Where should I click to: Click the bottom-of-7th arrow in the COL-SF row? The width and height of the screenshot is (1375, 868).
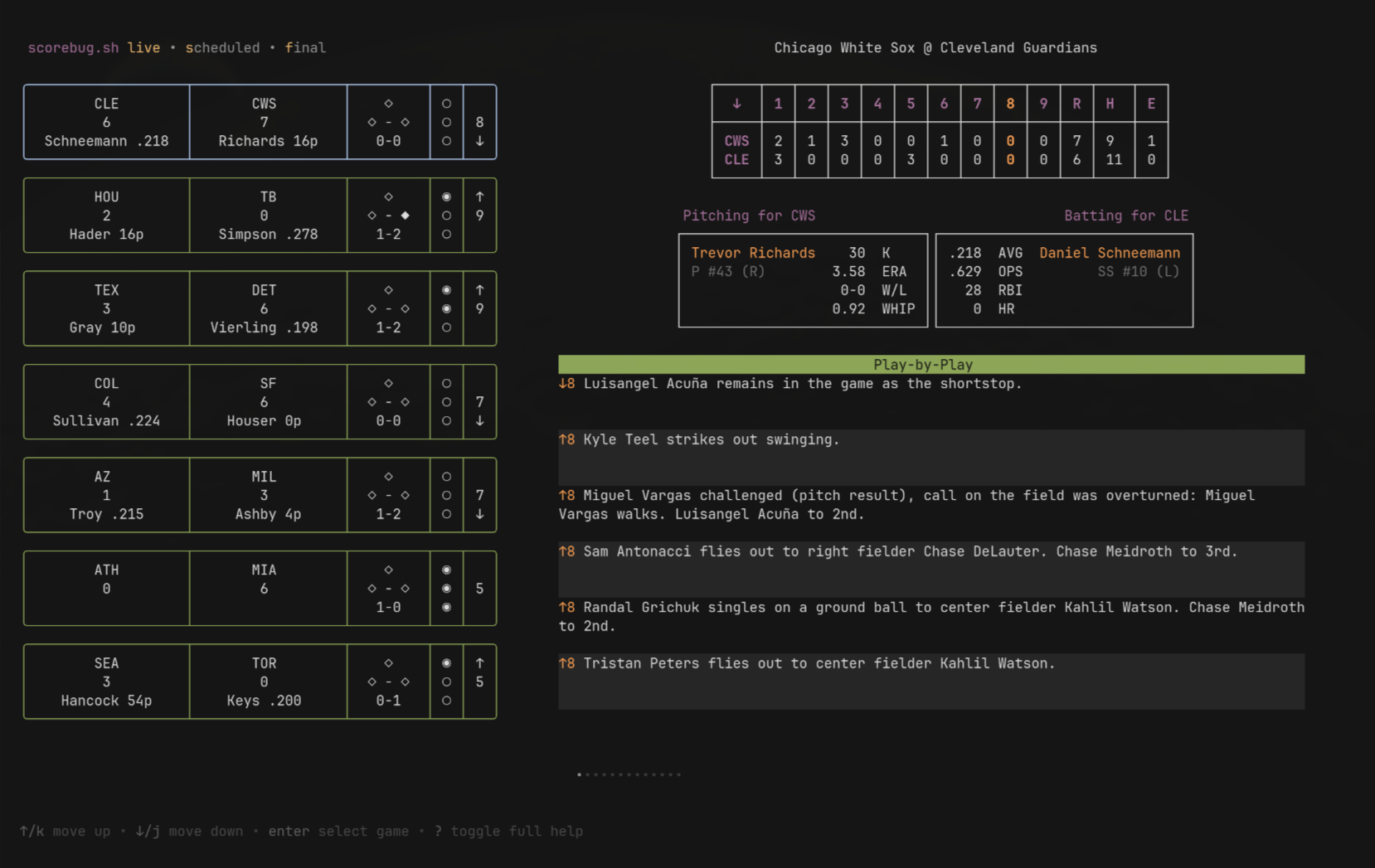(x=479, y=420)
